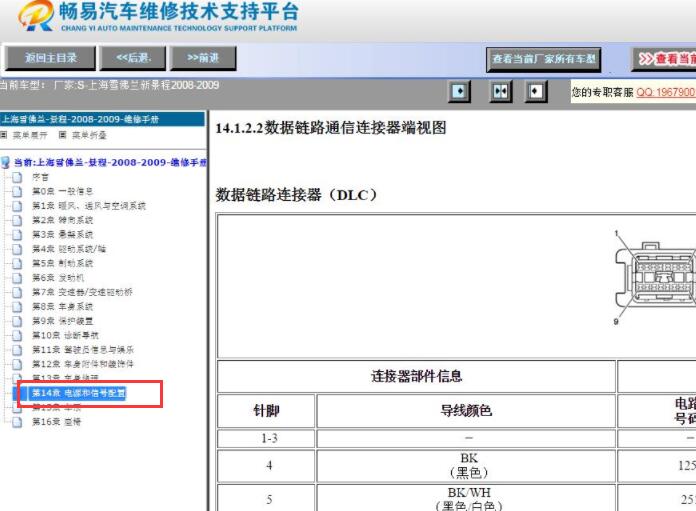Open chapter 第9章 in the tree
The height and width of the screenshot is (511, 696).
63,321
